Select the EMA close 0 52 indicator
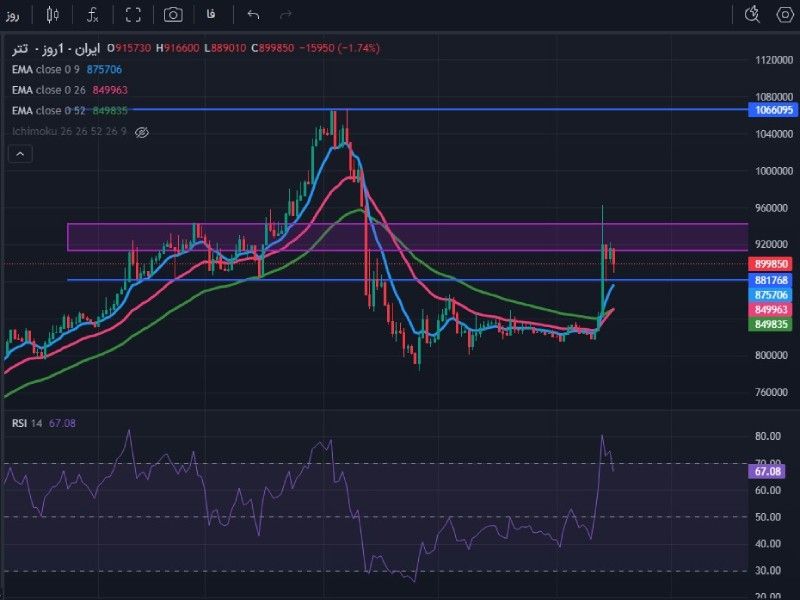 (48, 111)
